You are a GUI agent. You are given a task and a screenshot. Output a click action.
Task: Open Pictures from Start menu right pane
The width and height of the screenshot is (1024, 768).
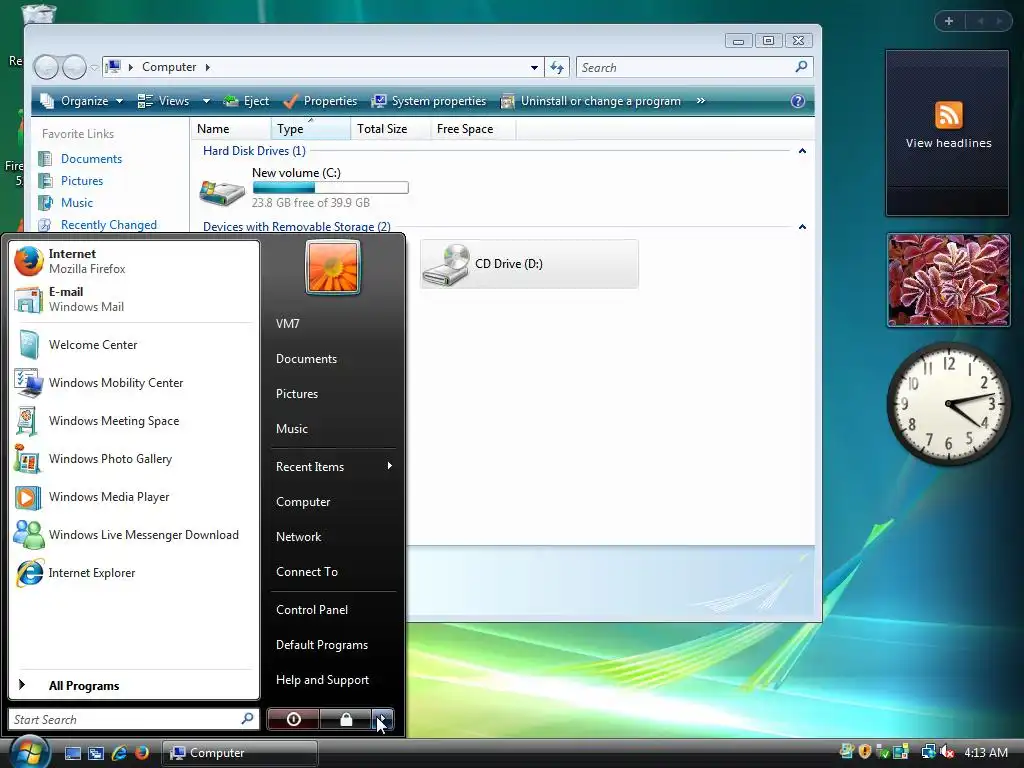[x=333, y=394]
